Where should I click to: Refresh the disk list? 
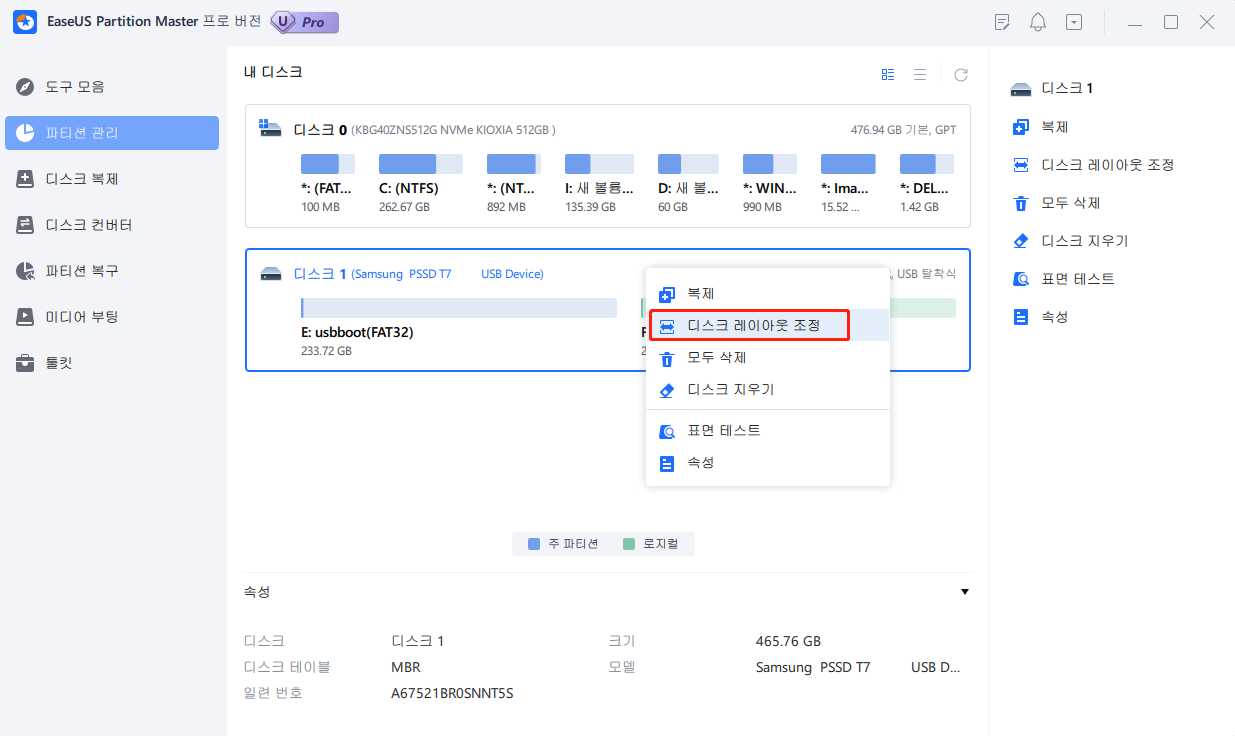click(x=960, y=74)
